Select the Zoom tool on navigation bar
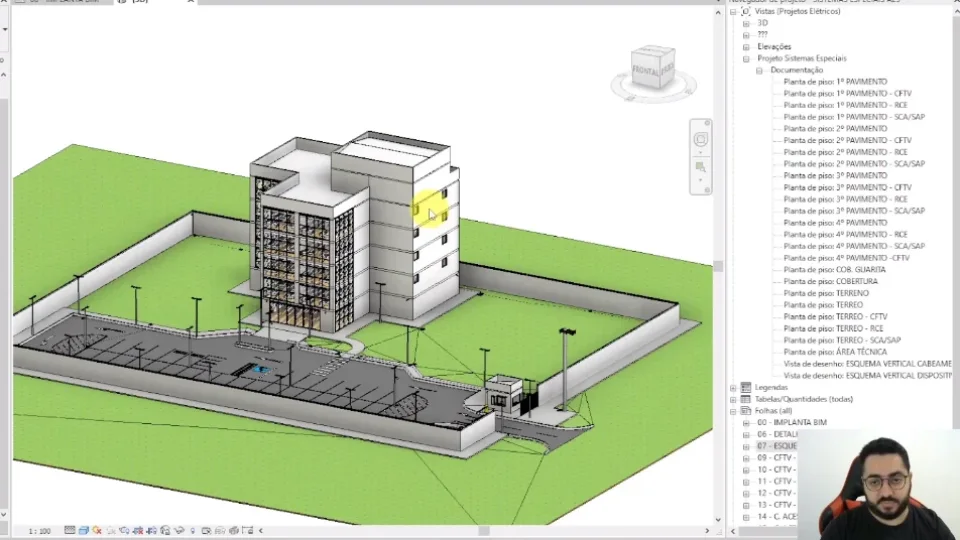 tap(700, 167)
